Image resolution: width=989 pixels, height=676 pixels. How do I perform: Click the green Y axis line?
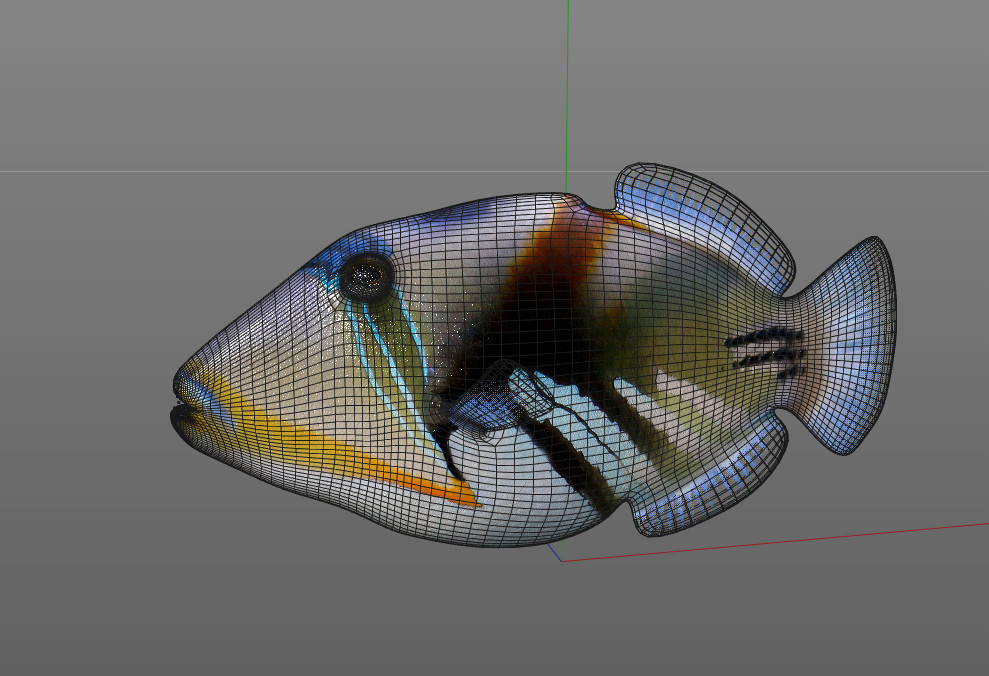(x=567, y=95)
